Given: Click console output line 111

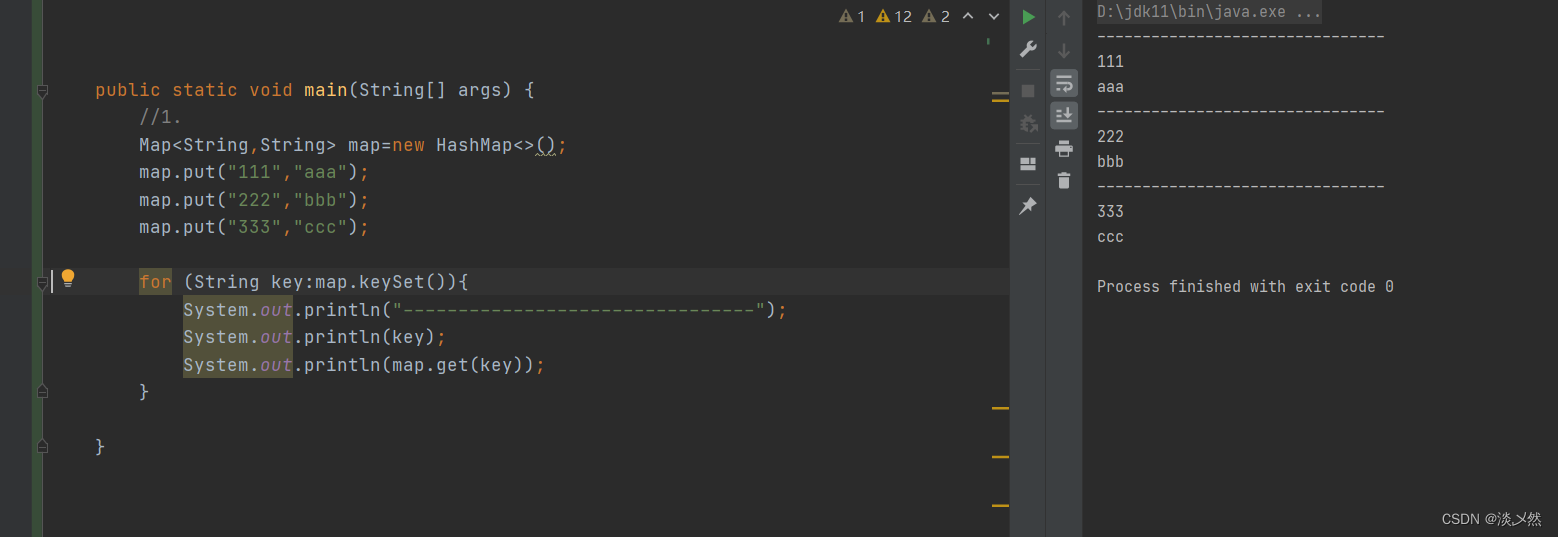Looking at the screenshot, I should (1110, 62).
